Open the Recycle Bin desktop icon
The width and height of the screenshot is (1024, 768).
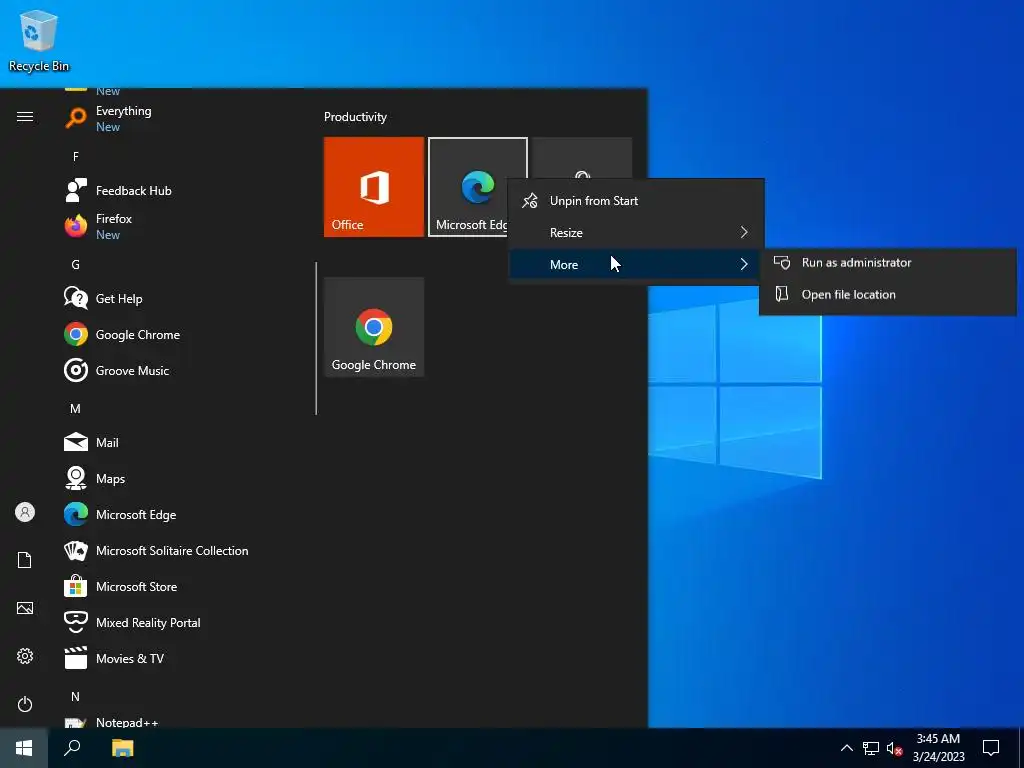[39, 40]
